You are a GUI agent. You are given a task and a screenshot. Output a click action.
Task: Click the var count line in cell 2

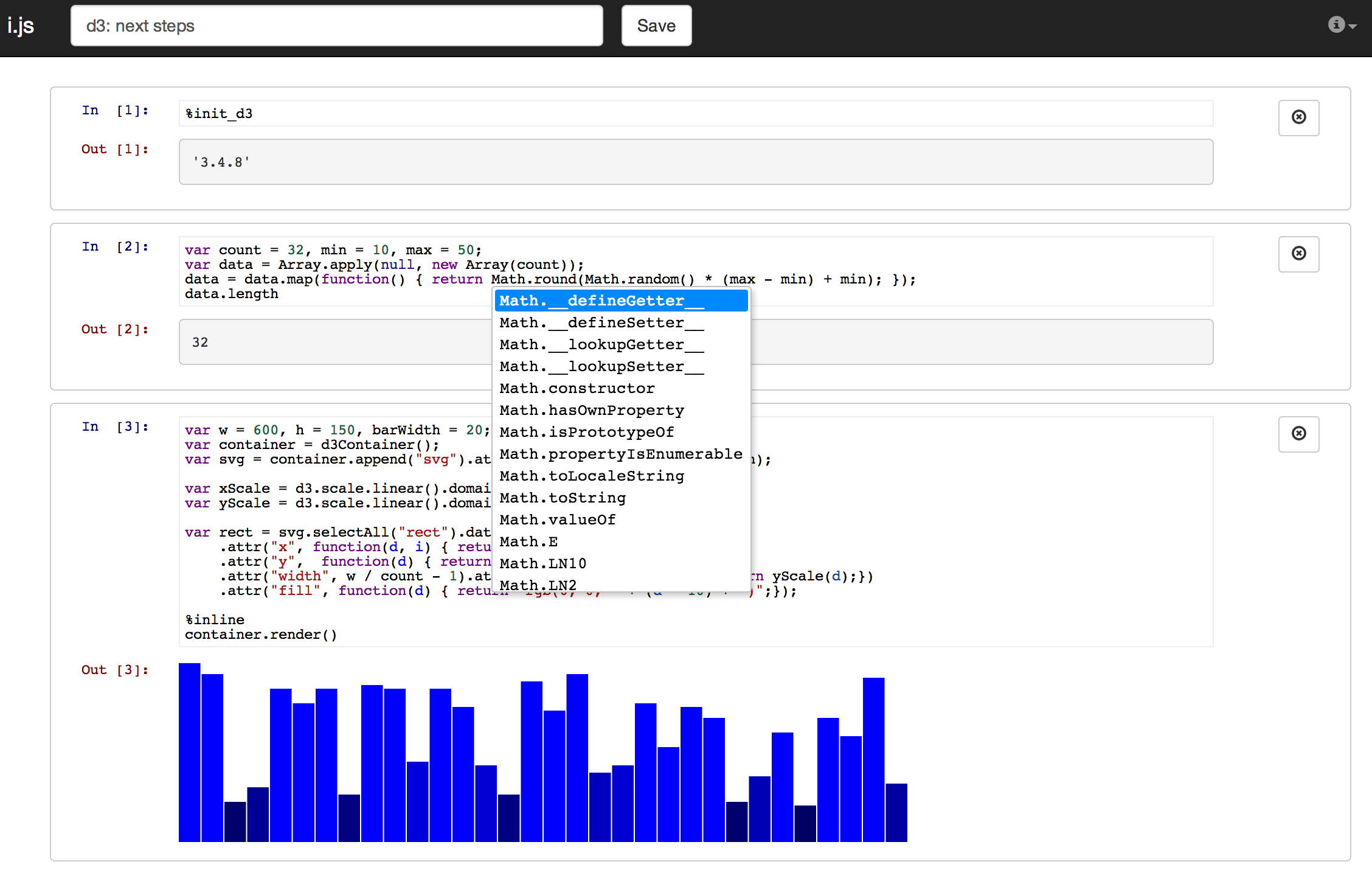point(333,250)
